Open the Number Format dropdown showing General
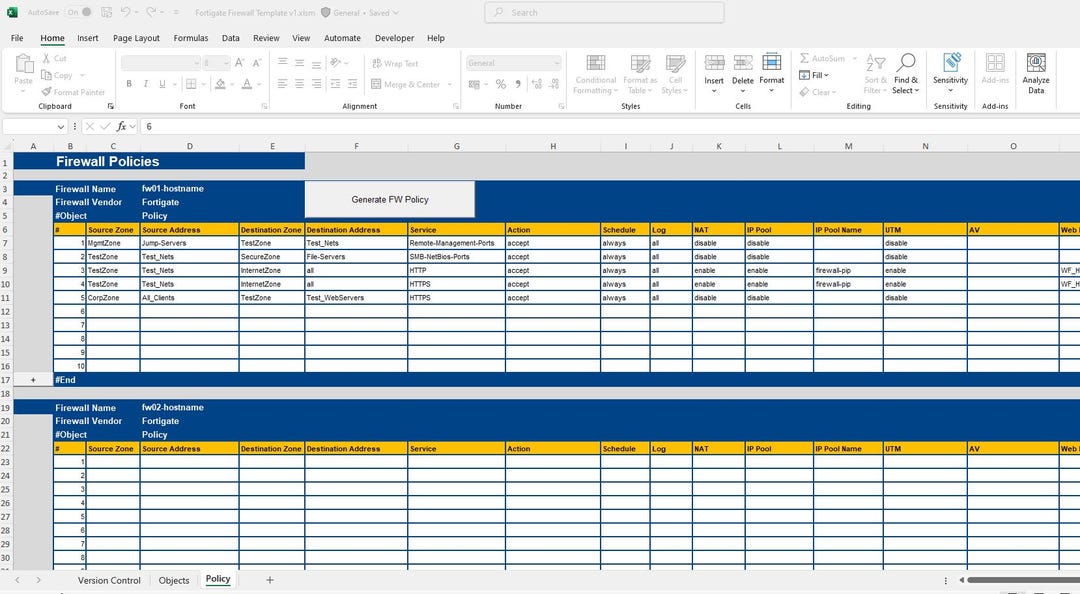This screenshot has width=1080, height=594. [513, 62]
